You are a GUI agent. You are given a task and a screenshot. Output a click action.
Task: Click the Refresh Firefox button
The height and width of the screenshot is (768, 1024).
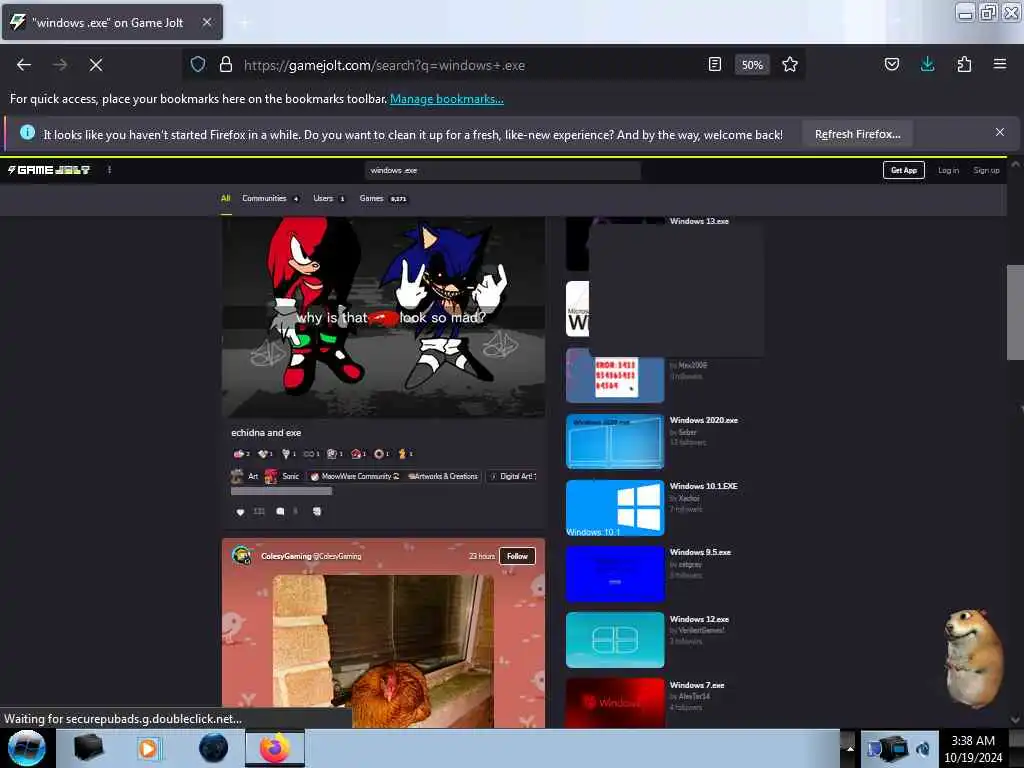(x=857, y=134)
